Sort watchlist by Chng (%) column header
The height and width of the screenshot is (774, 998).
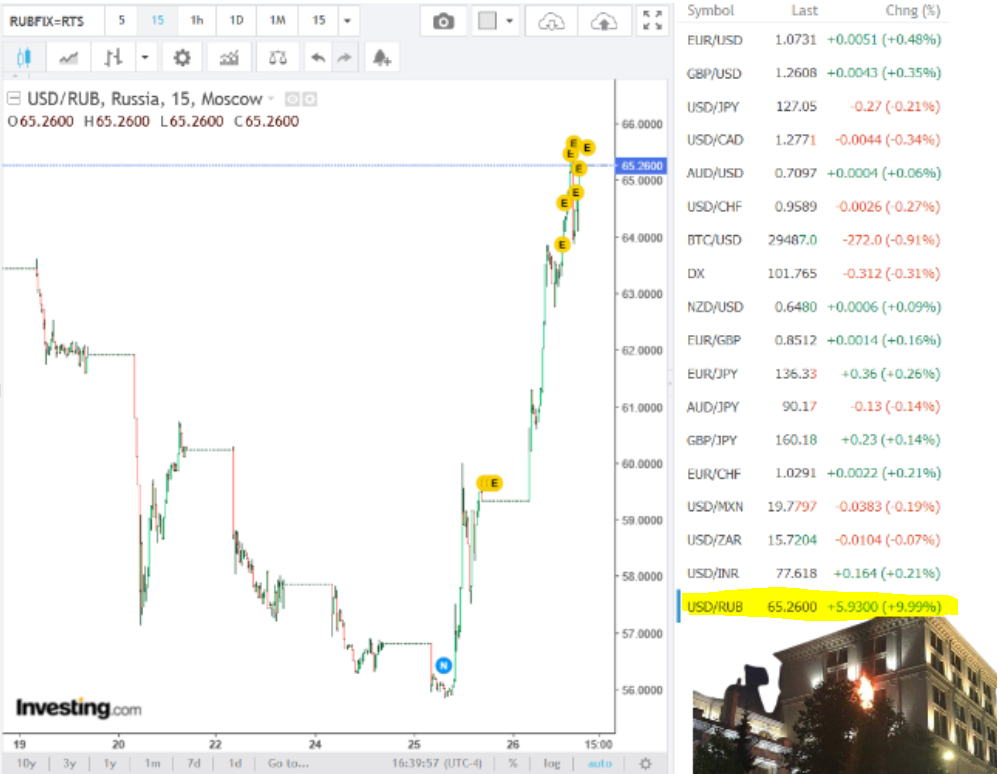[x=912, y=10]
